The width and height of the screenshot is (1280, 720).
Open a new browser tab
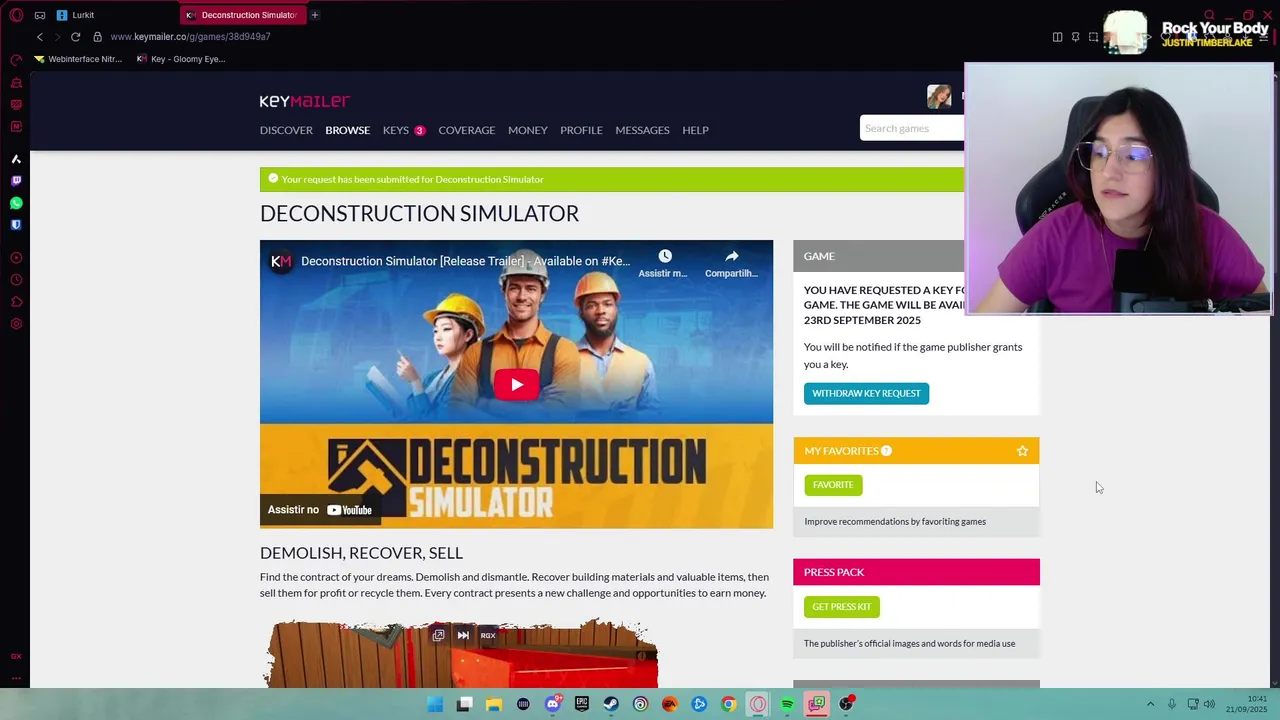pos(314,15)
